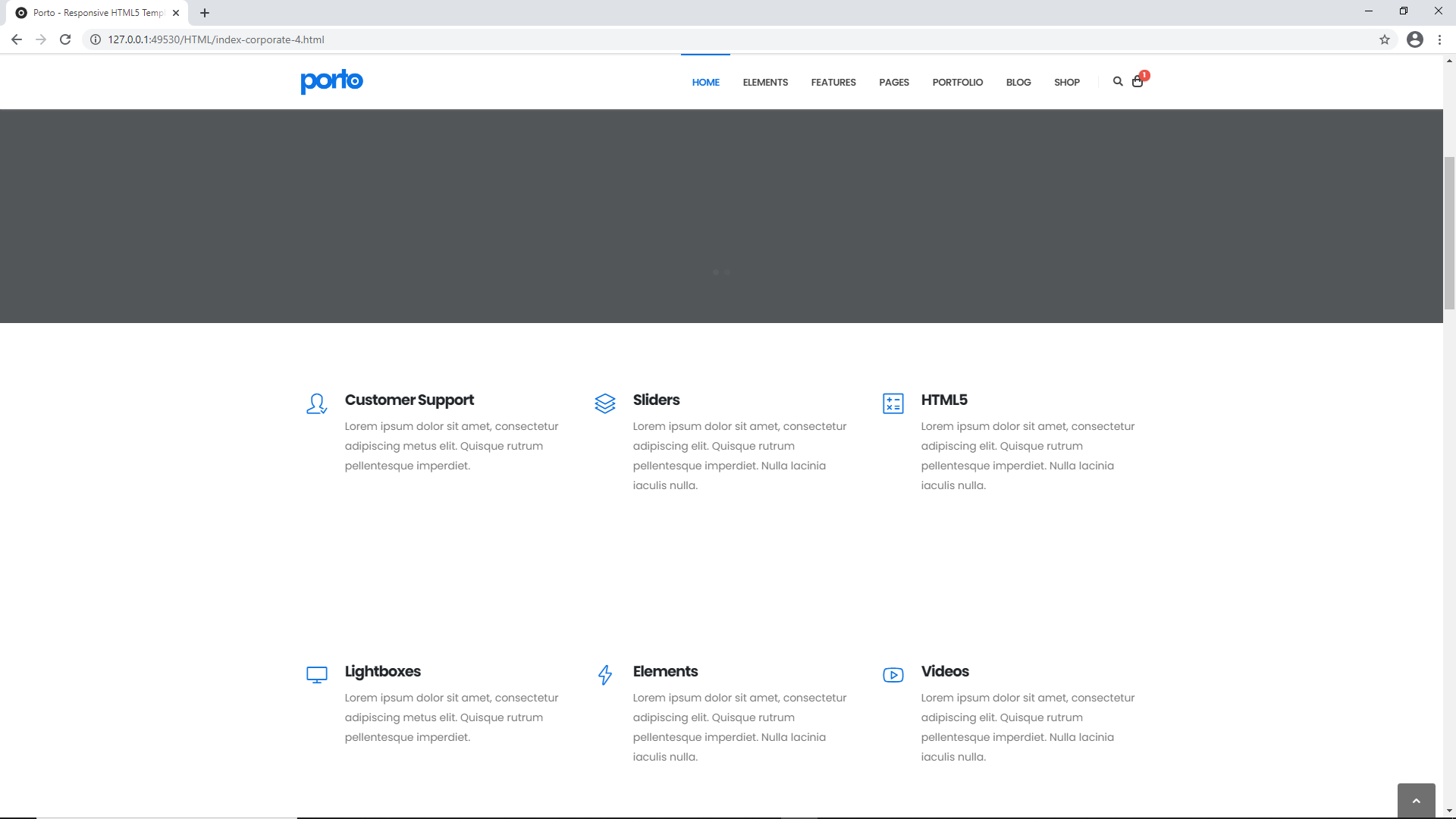Click the site information icon in address bar
Viewport: 1456px width, 819px height.
tap(96, 39)
